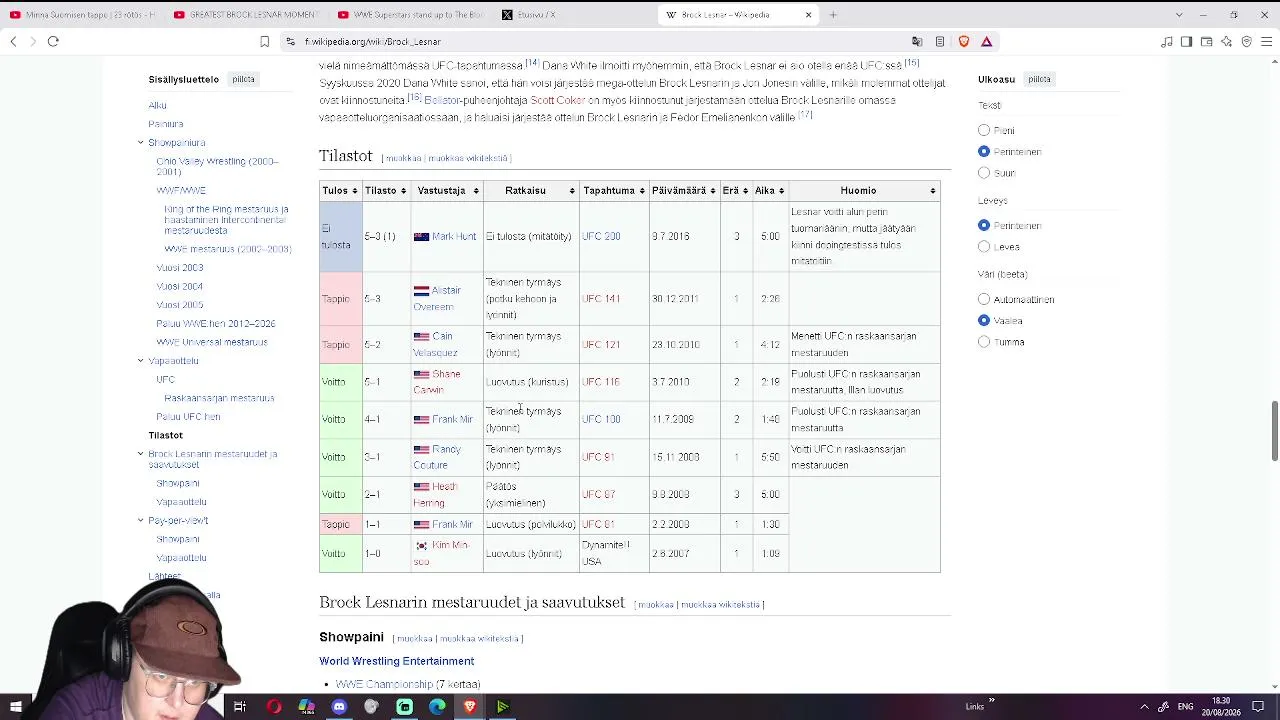Collapse Brock Lesnarin mestaruudet ja saavutukset section

(141, 454)
